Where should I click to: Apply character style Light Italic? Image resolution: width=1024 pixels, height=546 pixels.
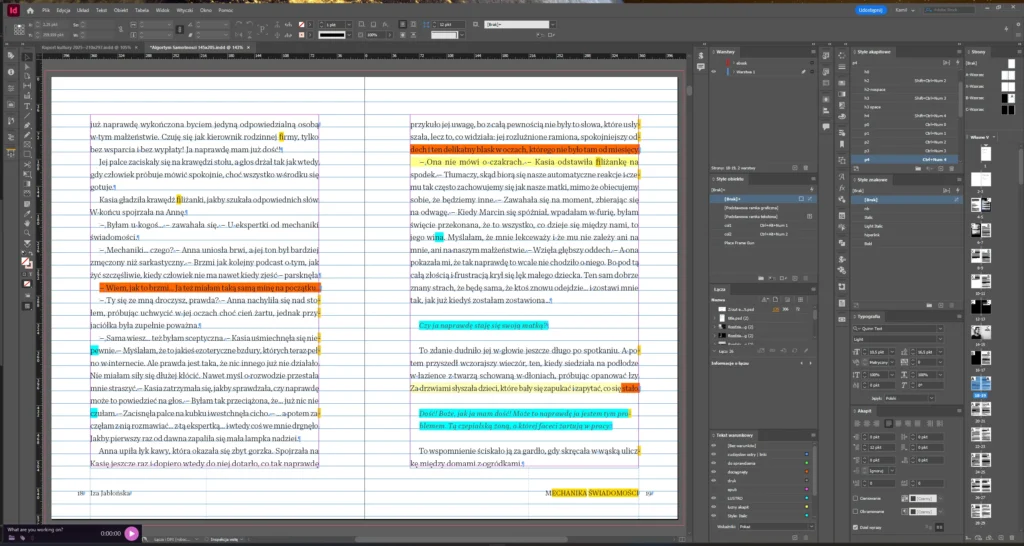pos(904,226)
